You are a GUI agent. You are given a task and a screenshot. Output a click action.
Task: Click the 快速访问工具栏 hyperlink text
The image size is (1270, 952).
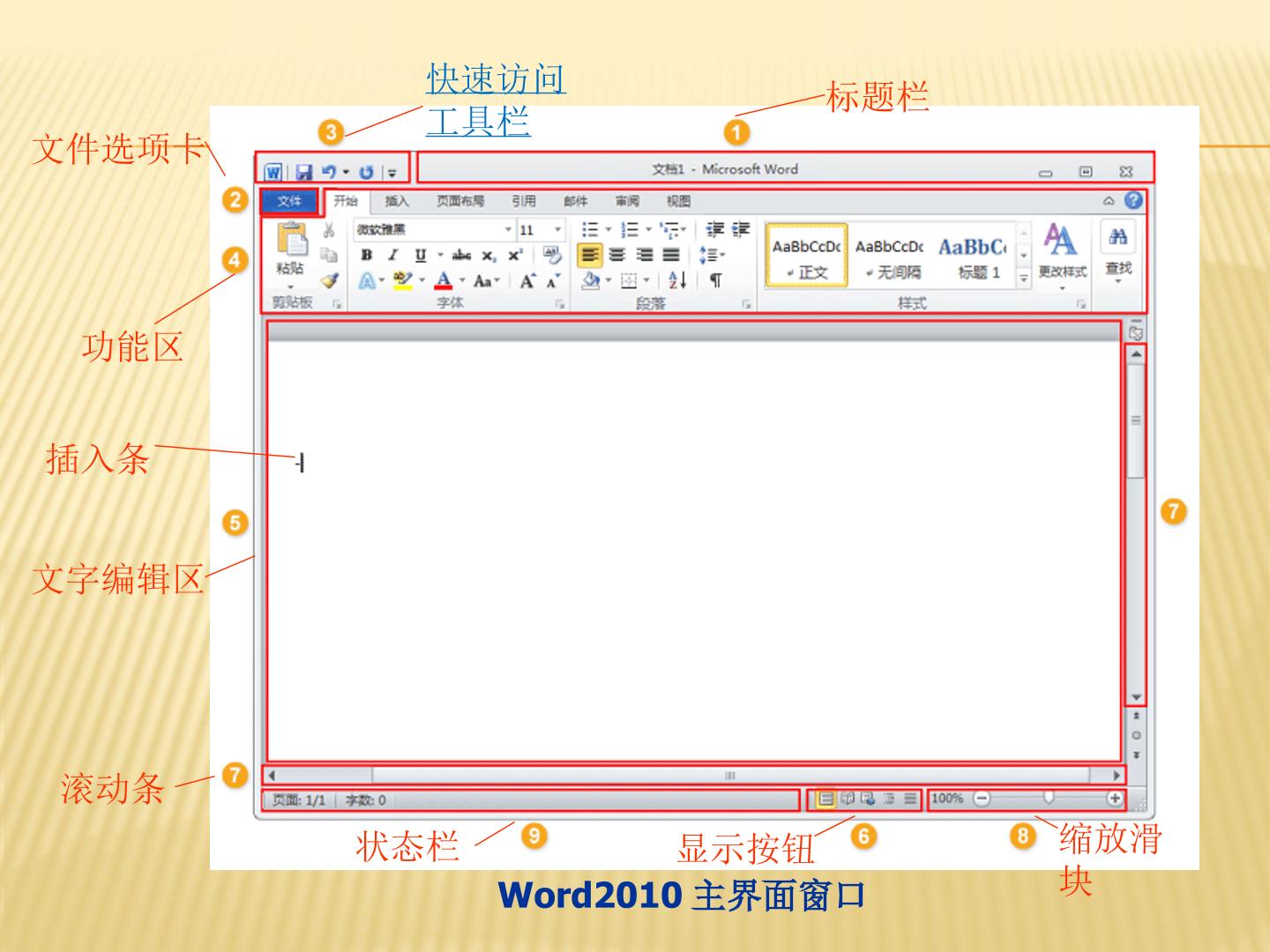coord(496,100)
